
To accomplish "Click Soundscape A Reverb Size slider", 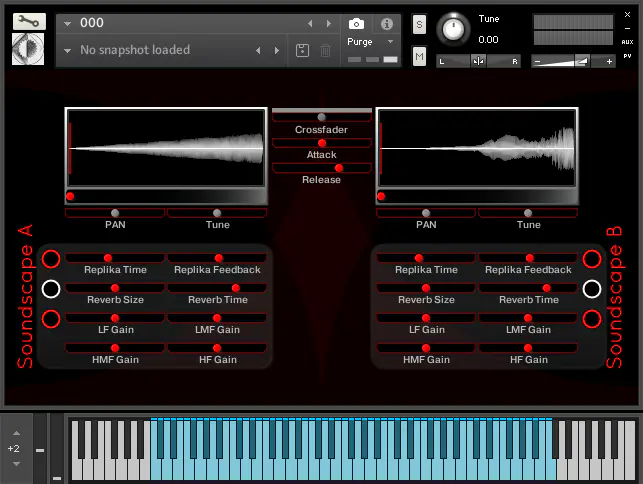I will tap(115, 288).
